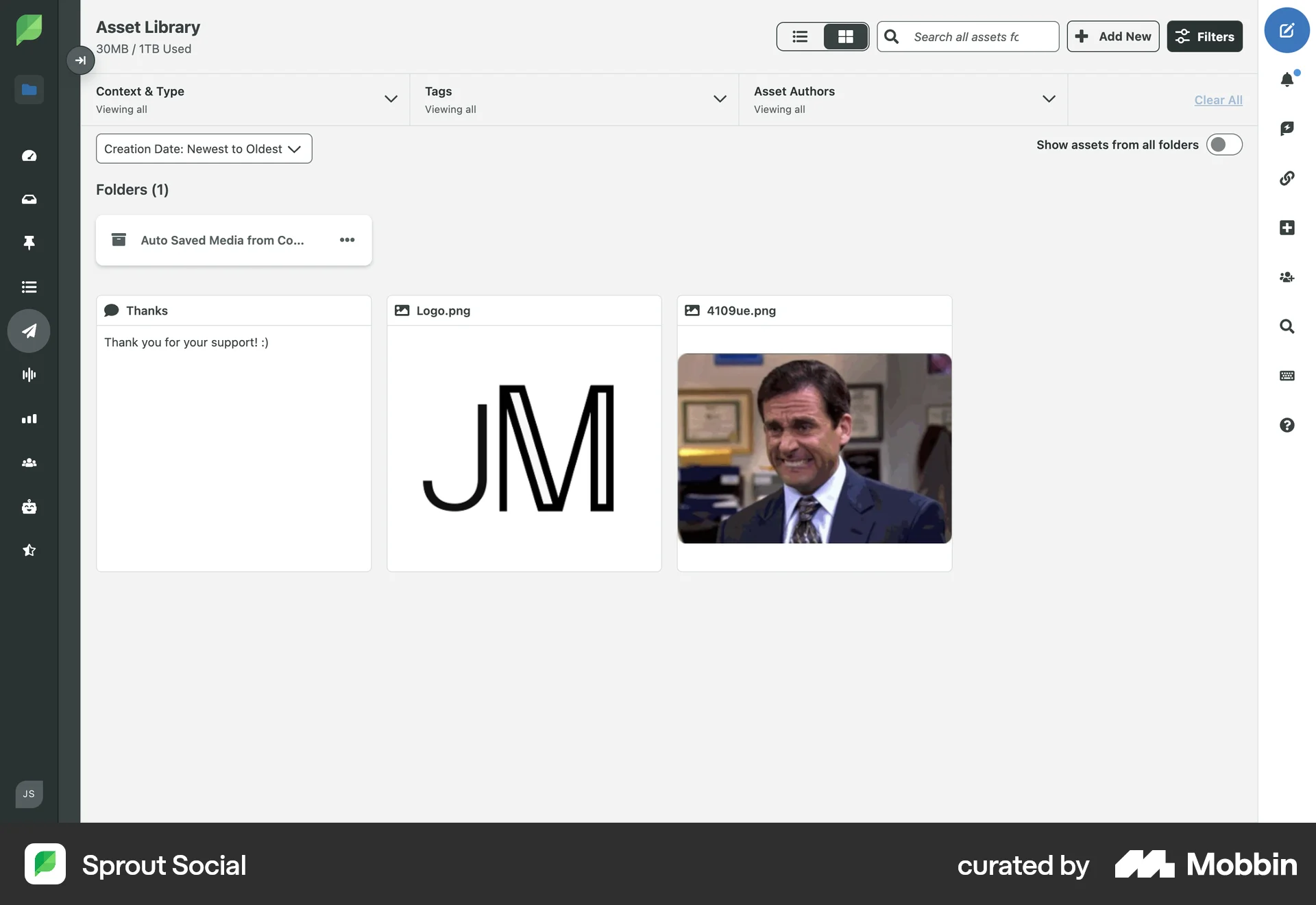The height and width of the screenshot is (905, 1316).
Task: Click the Add New button
Action: point(1112,36)
